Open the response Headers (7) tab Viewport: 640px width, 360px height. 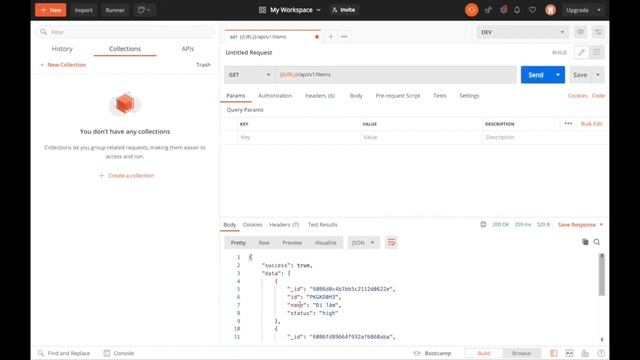coord(284,224)
